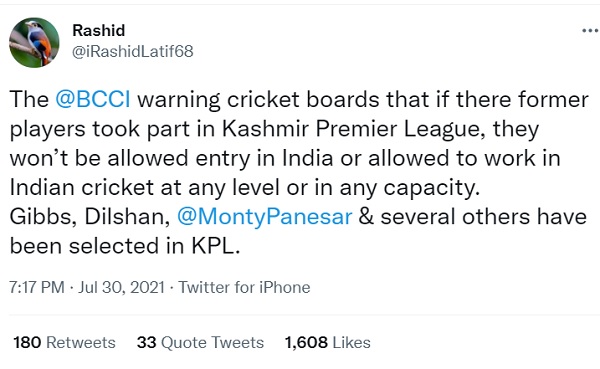Click the number 33 quote count
Image resolution: width=600 pixels, height=369 pixels.
[x=147, y=343]
